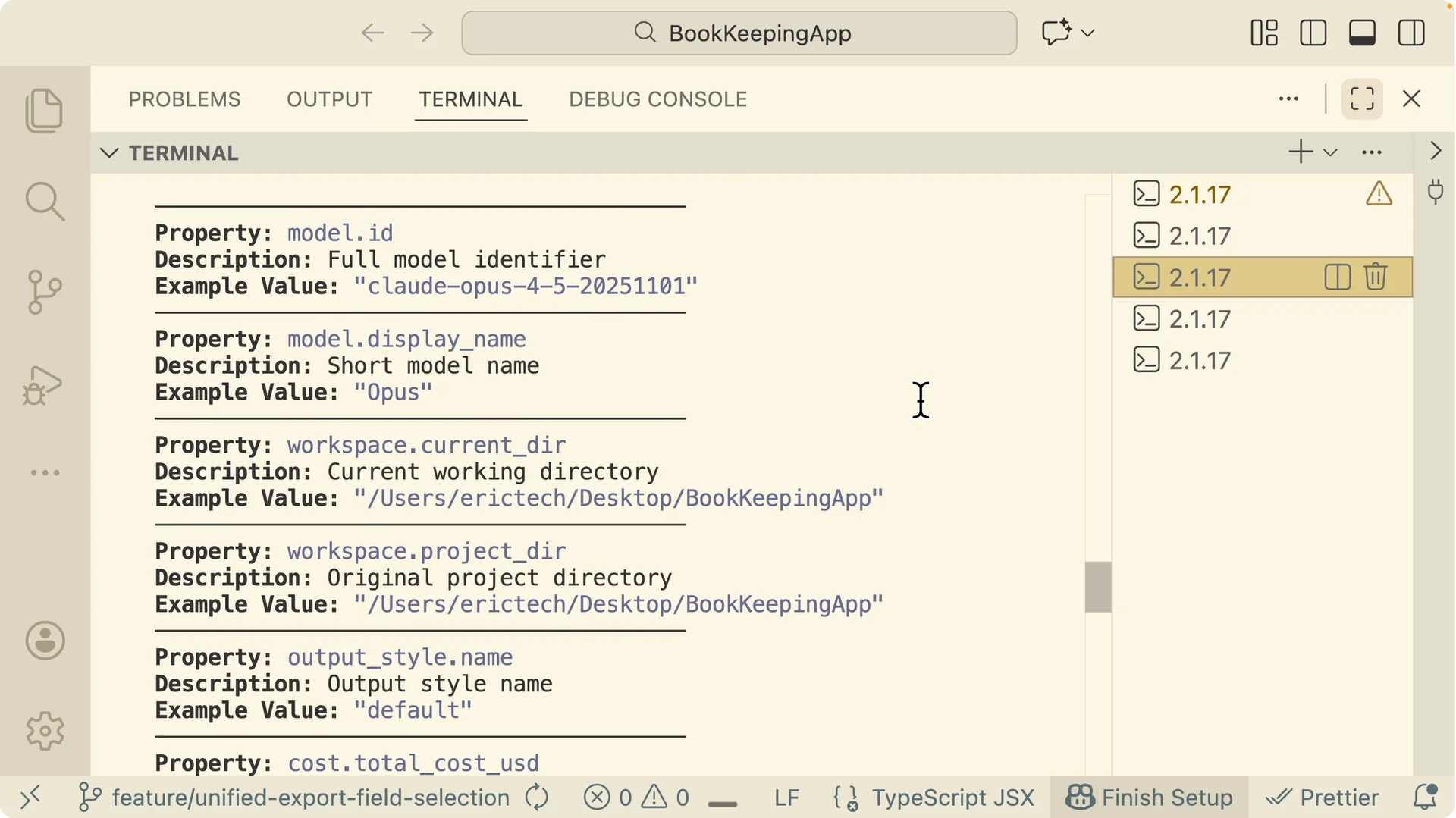Open Source Control view
The height and width of the screenshot is (818, 1456).
(45, 292)
